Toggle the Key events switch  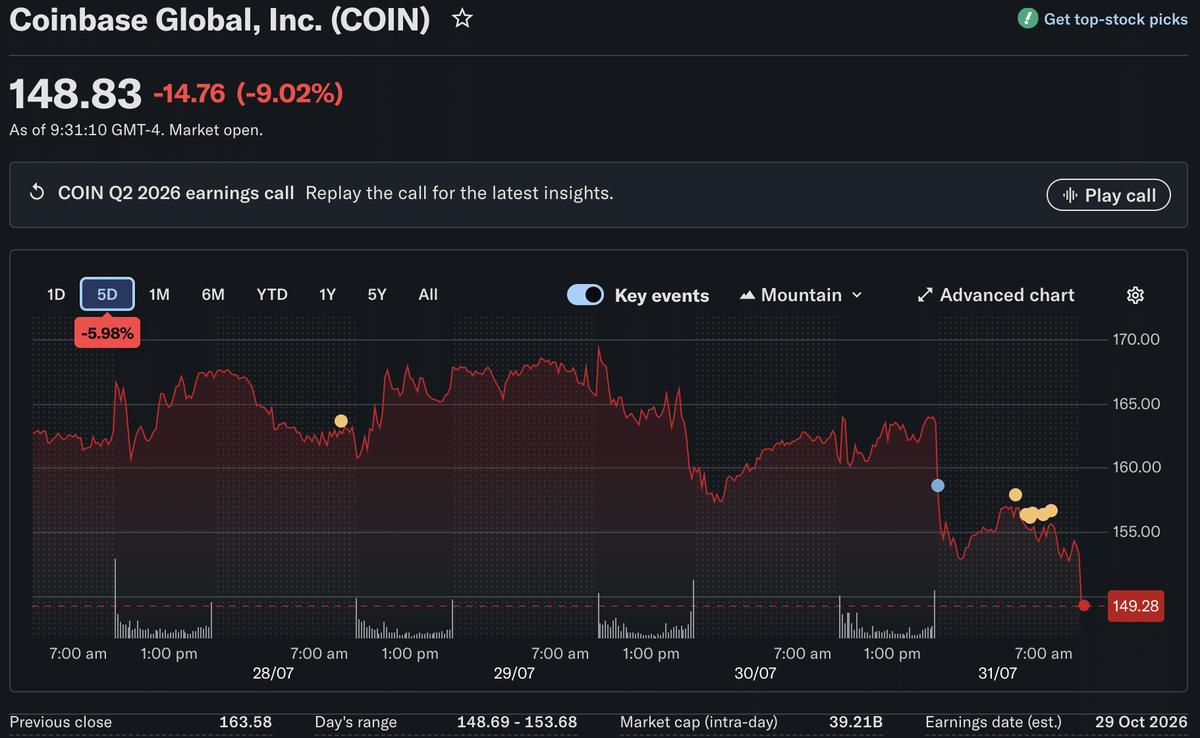tap(585, 295)
